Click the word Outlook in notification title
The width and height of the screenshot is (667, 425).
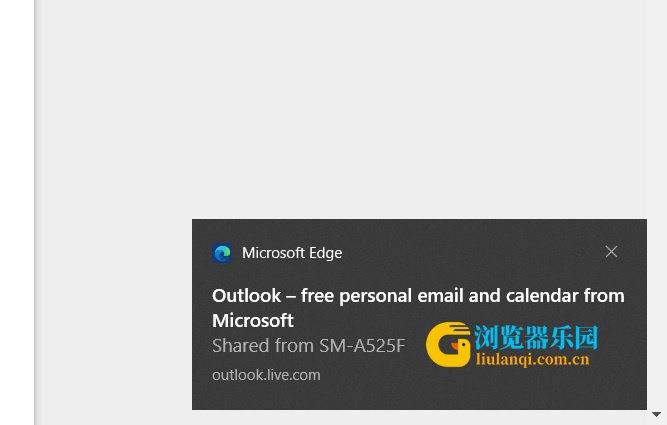tap(247, 296)
